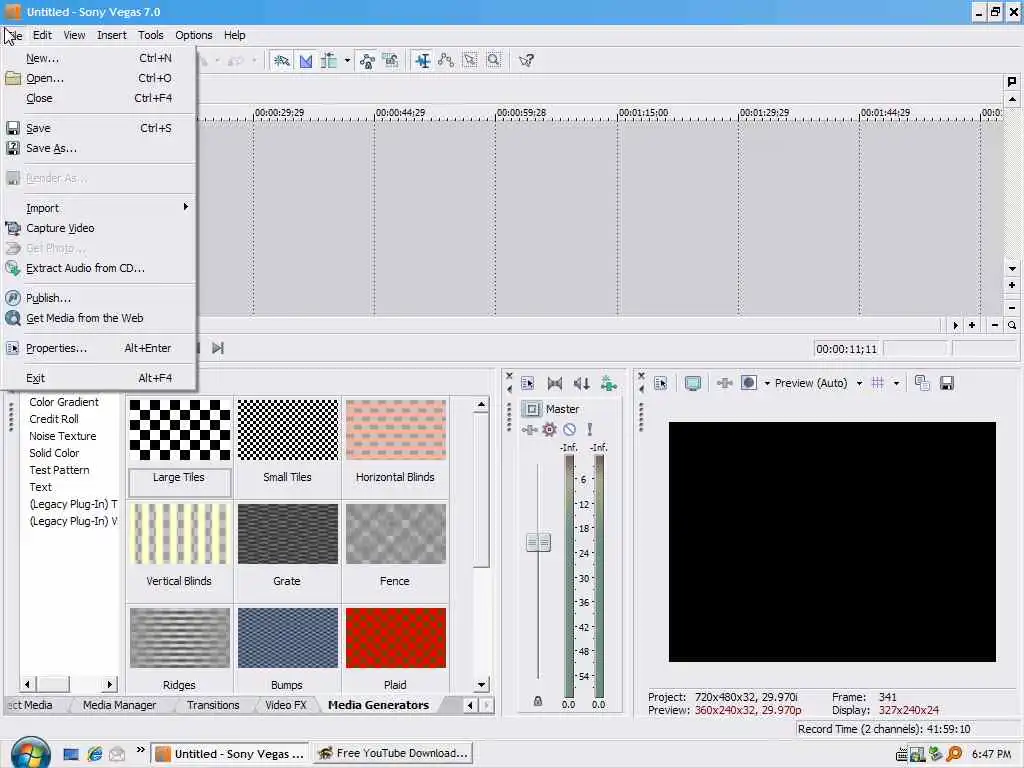Choose Capture Video menu entry
The width and height of the screenshot is (1024, 768).
pos(99,228)
